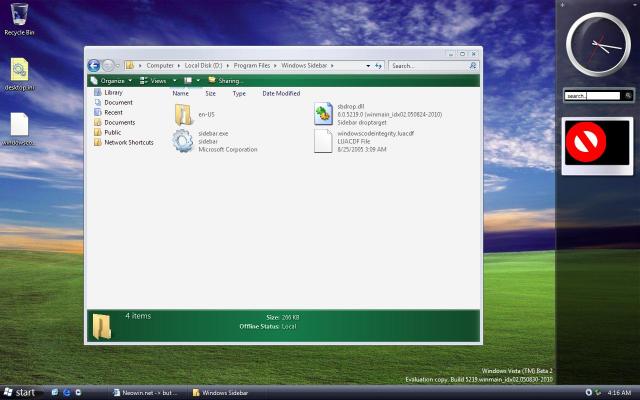The image size is (640, 400).
Task: Click the sidebar search magnifier icon
Action: (627, 96)
